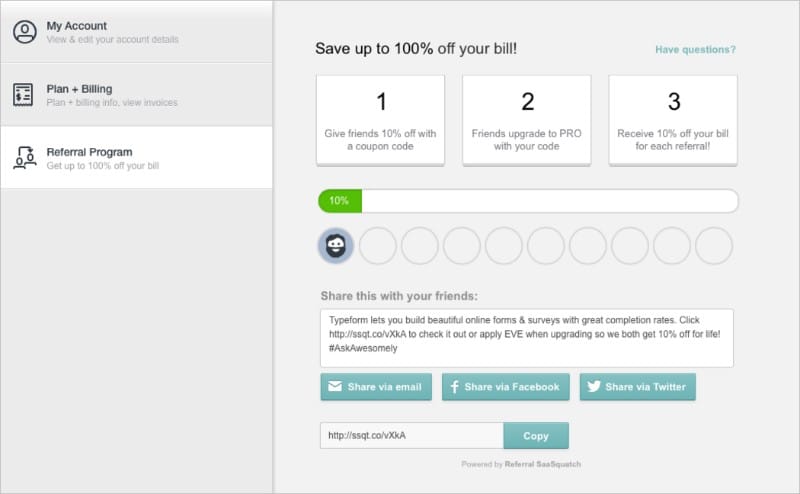Image resolution: width=800 pixels, height=494 pixels.
Task: Copy the referral link
Action: [x=536, y=436]
